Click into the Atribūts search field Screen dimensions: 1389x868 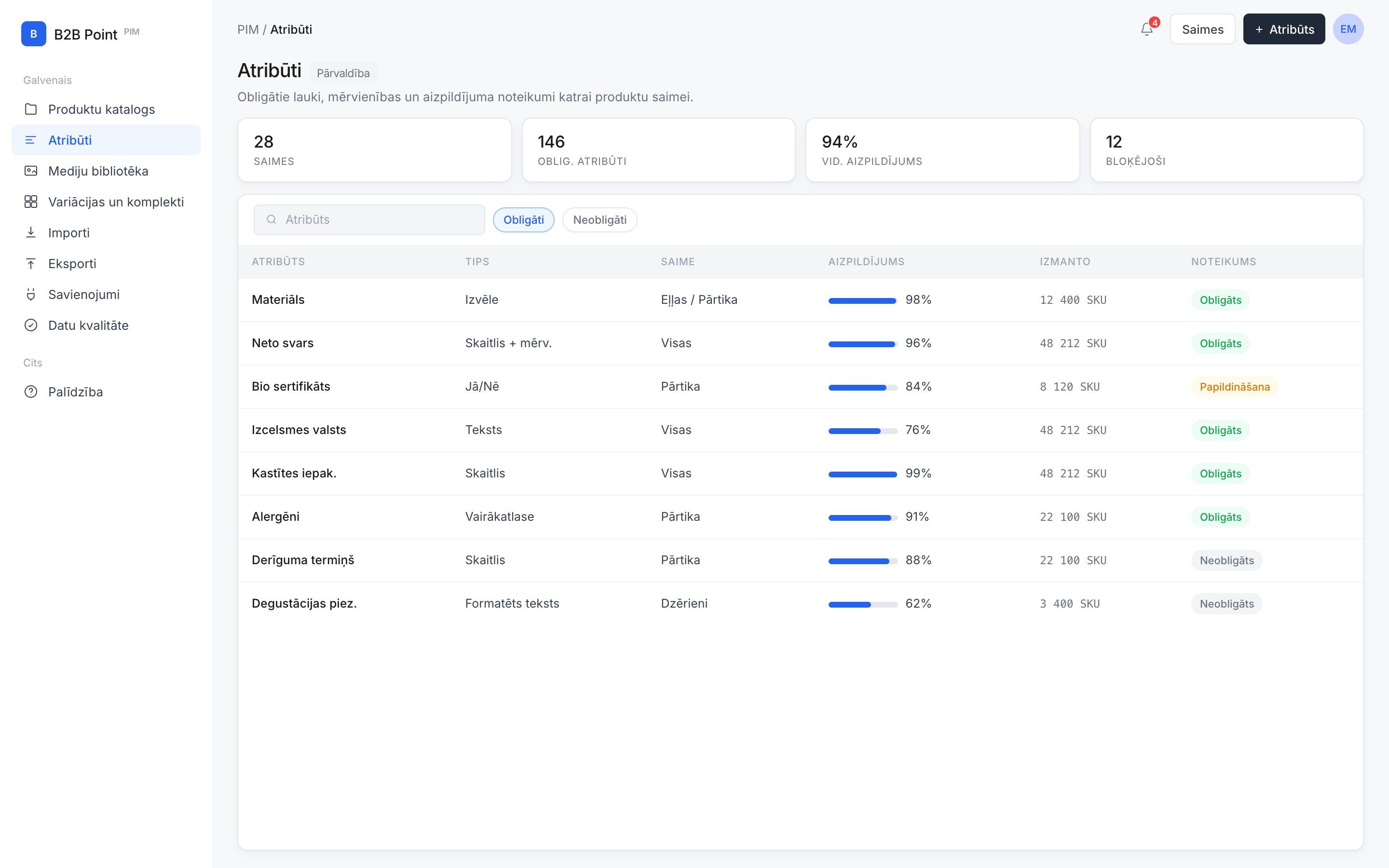(369, 220)
